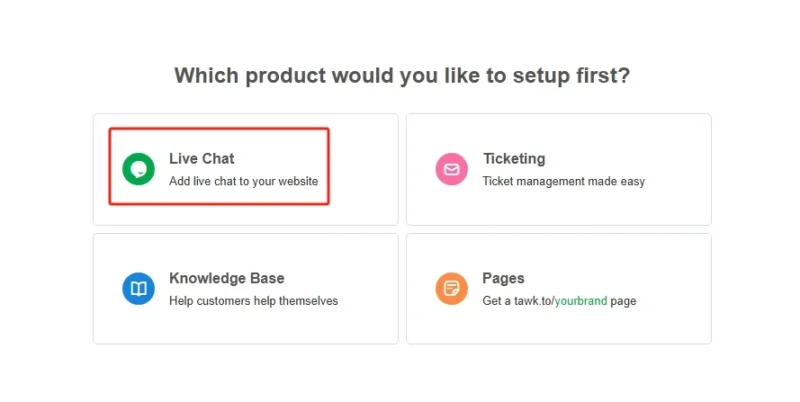Select the Ticketing title text
The height and width of the screenshot is (402, 800).
click(514, 159)
